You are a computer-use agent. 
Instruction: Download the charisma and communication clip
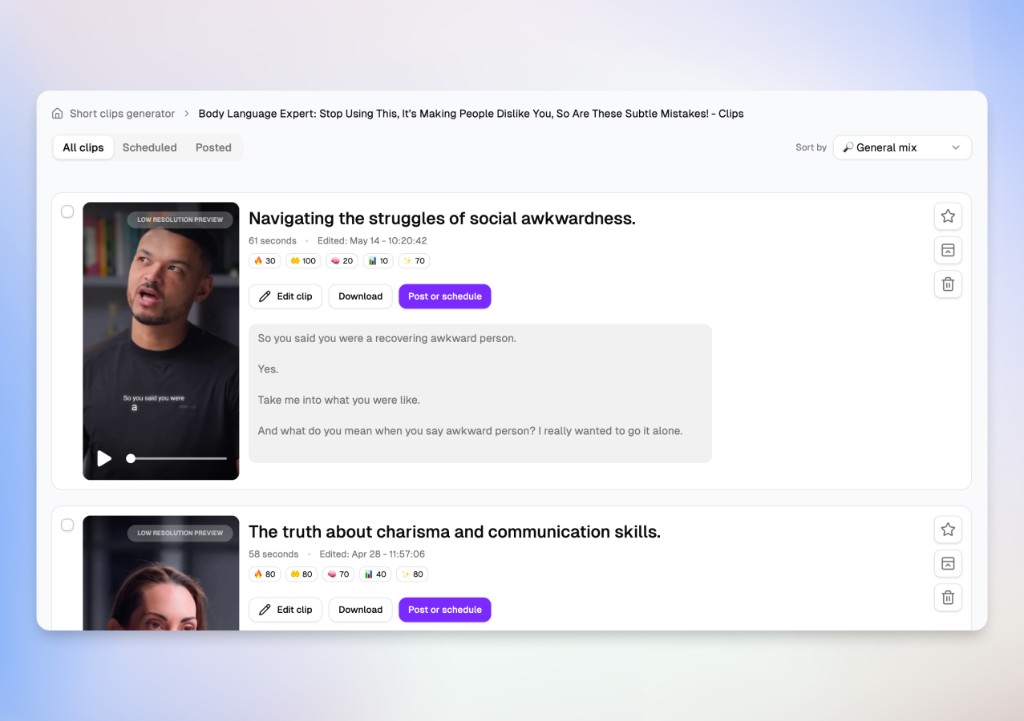[360, 610]
